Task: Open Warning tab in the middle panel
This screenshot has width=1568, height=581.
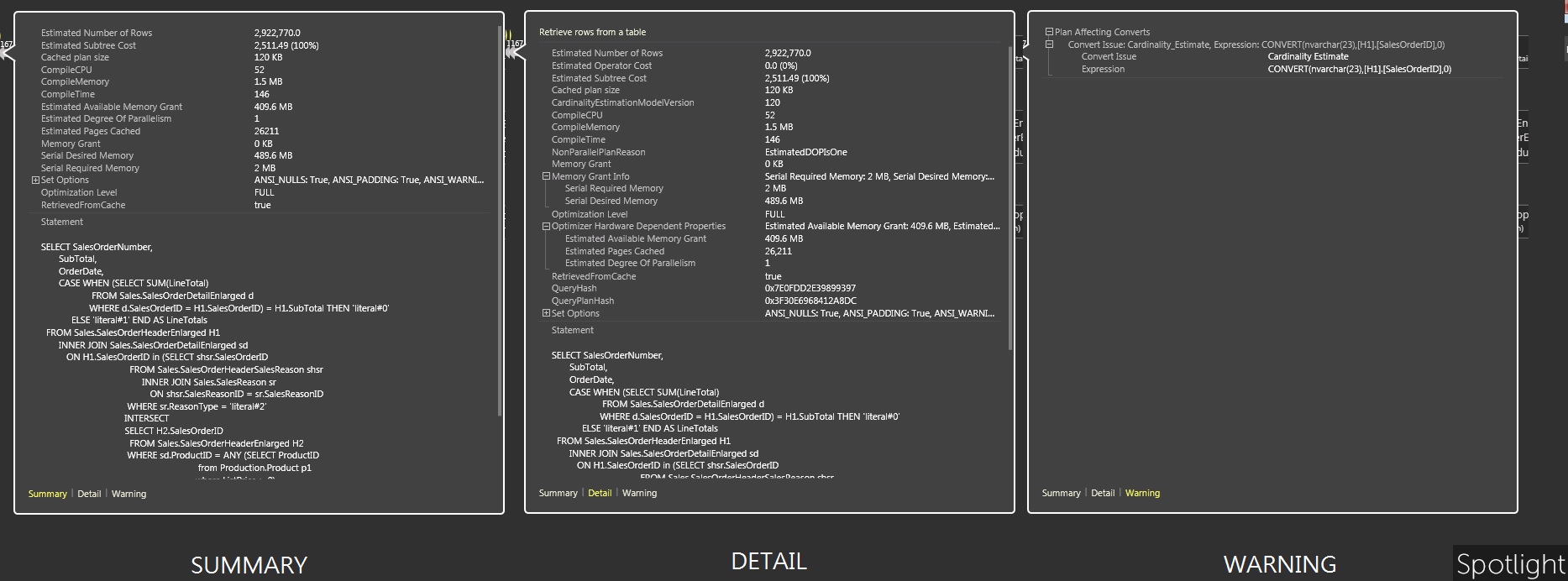Action: (639, 493)
